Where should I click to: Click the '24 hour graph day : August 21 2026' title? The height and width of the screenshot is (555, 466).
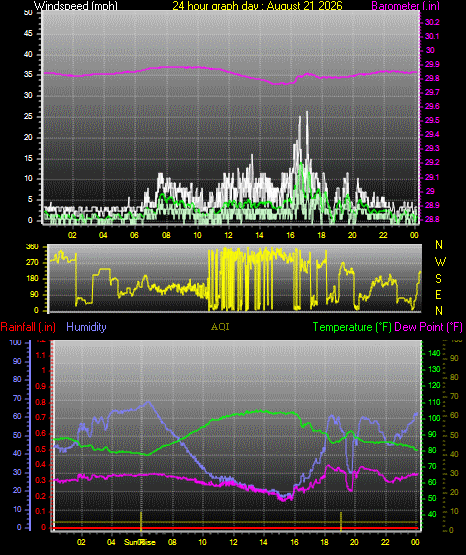[257, 5]
